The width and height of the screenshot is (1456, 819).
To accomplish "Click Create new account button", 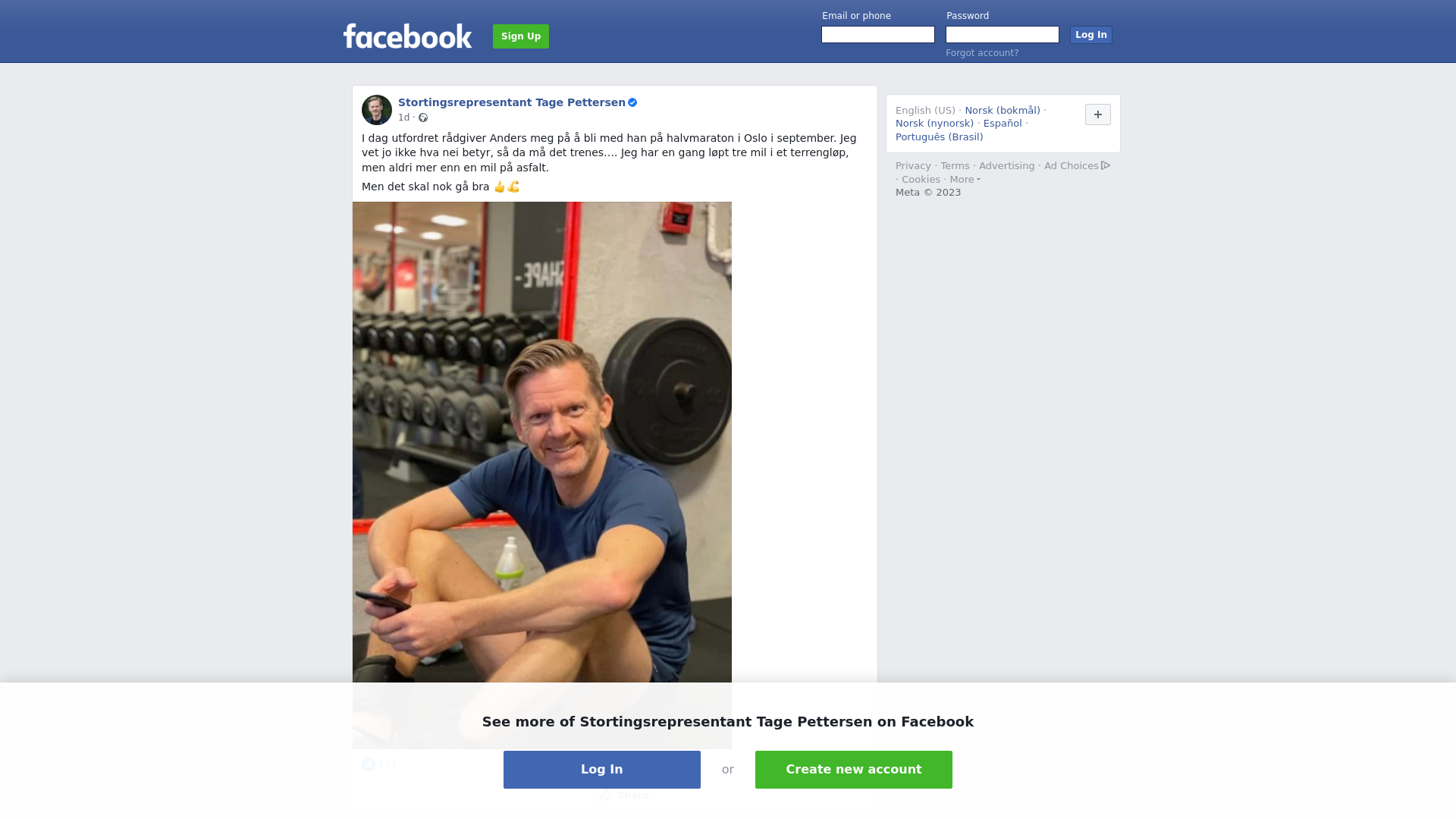I will 854,770.
